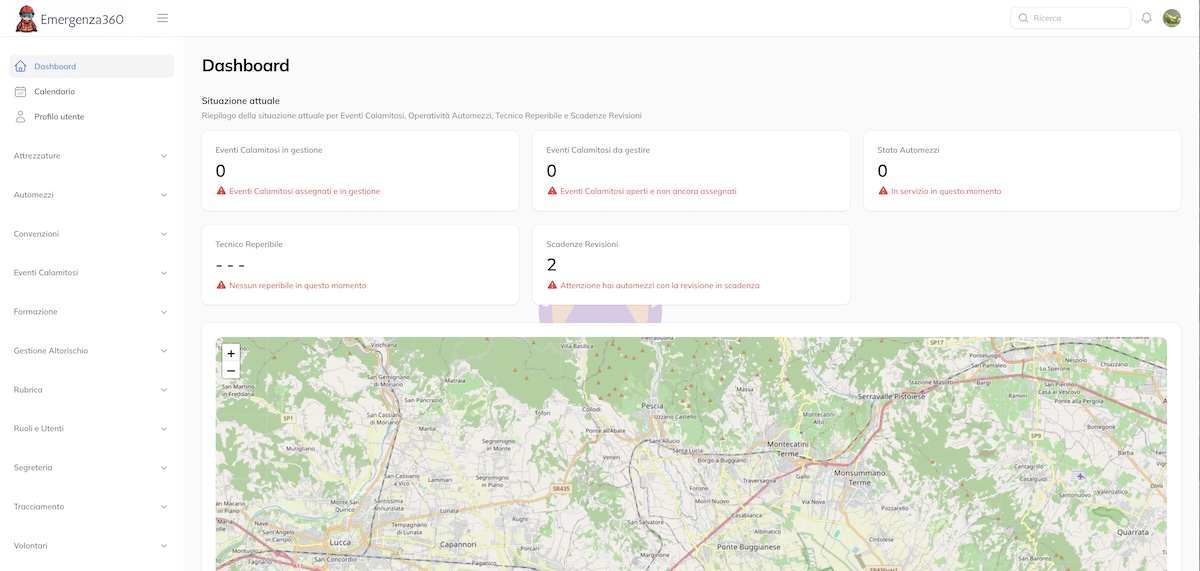Click the Profilo utente person icon
This screenshot has height=571, width=1200.
(21, 117)
